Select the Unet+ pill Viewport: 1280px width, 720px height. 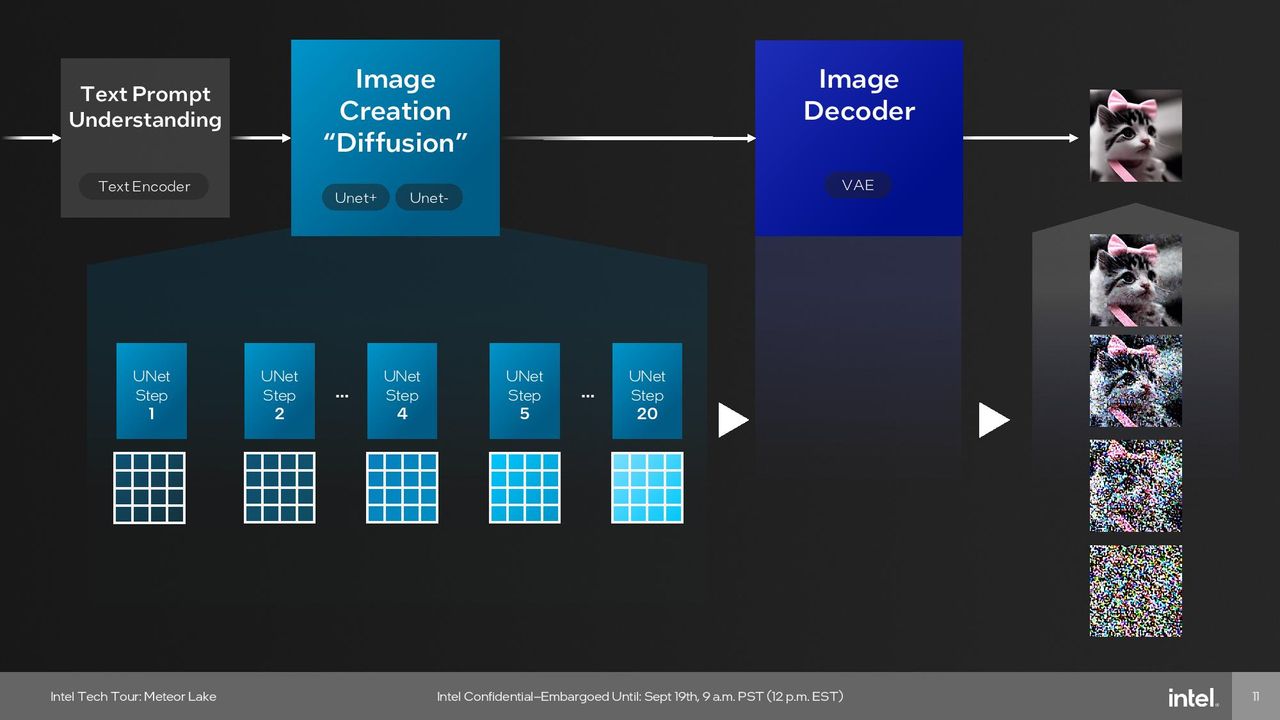coord(356,198)
